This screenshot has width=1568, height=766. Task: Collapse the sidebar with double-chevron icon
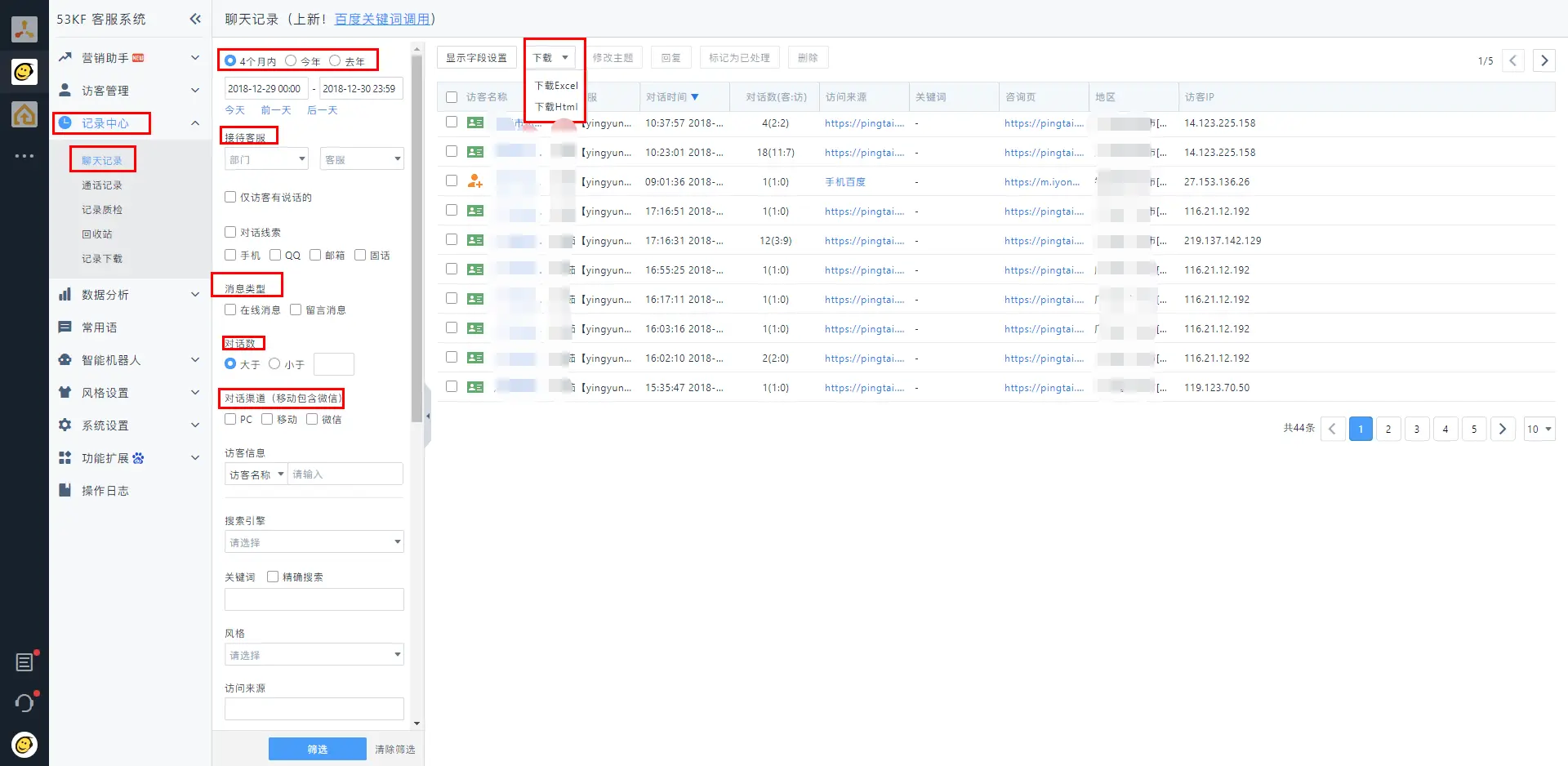(x=195, y=19)
